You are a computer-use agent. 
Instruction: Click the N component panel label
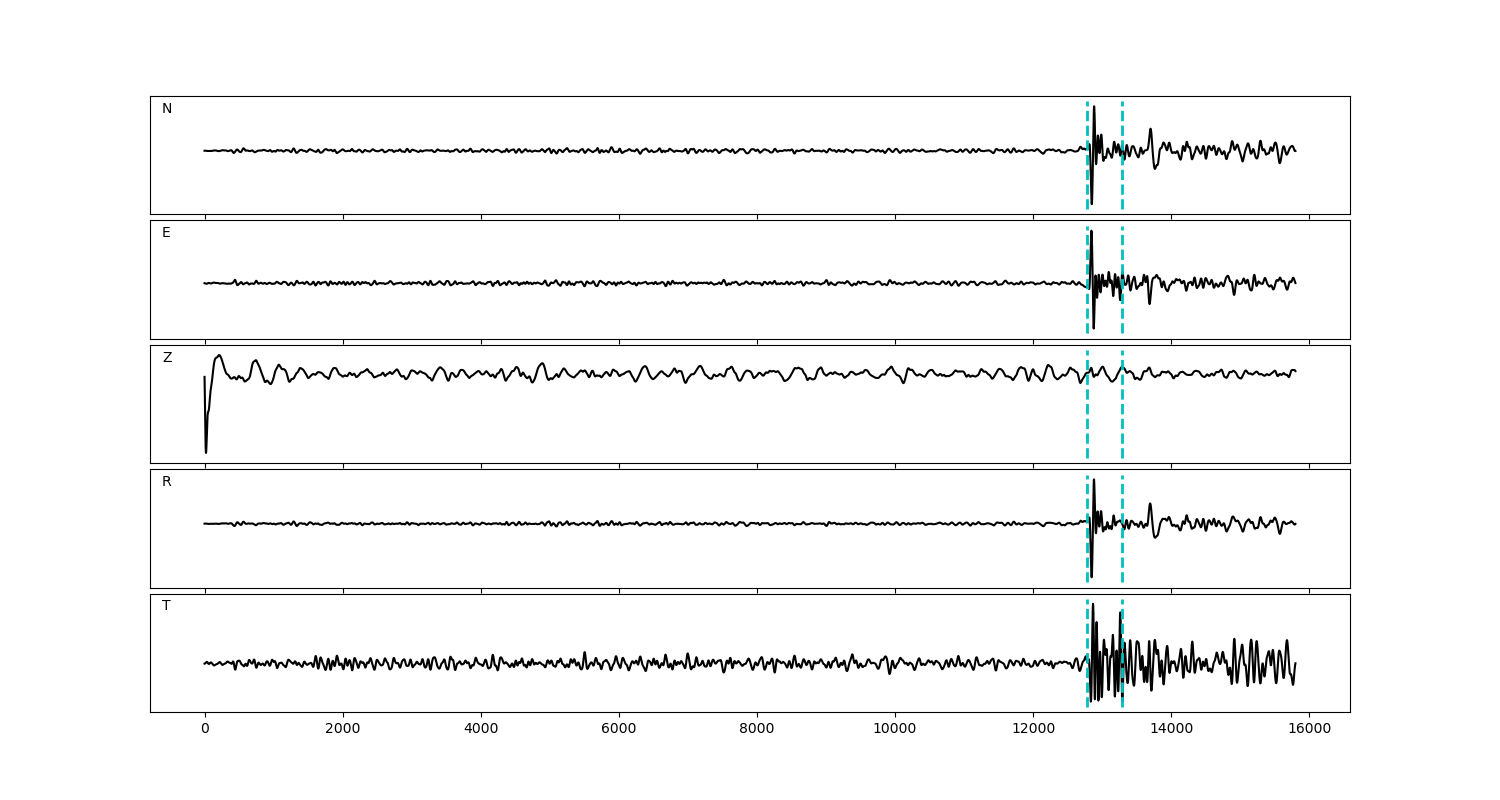pyautogui.click(x=167, y=109)
